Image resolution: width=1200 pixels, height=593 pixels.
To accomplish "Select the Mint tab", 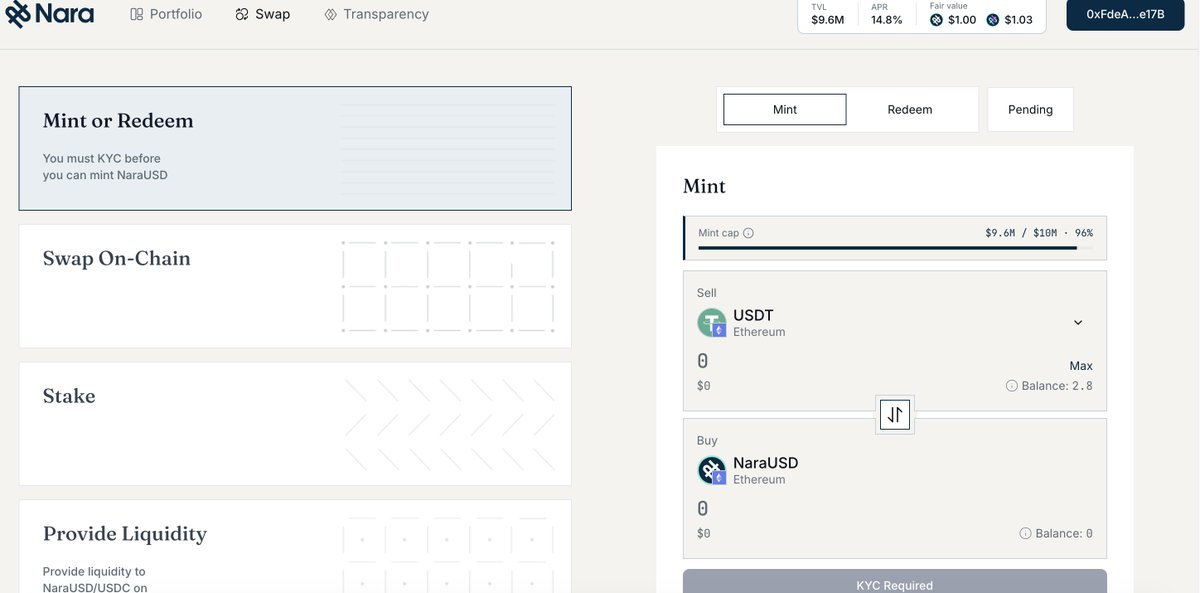I will [x=785, y=109].
